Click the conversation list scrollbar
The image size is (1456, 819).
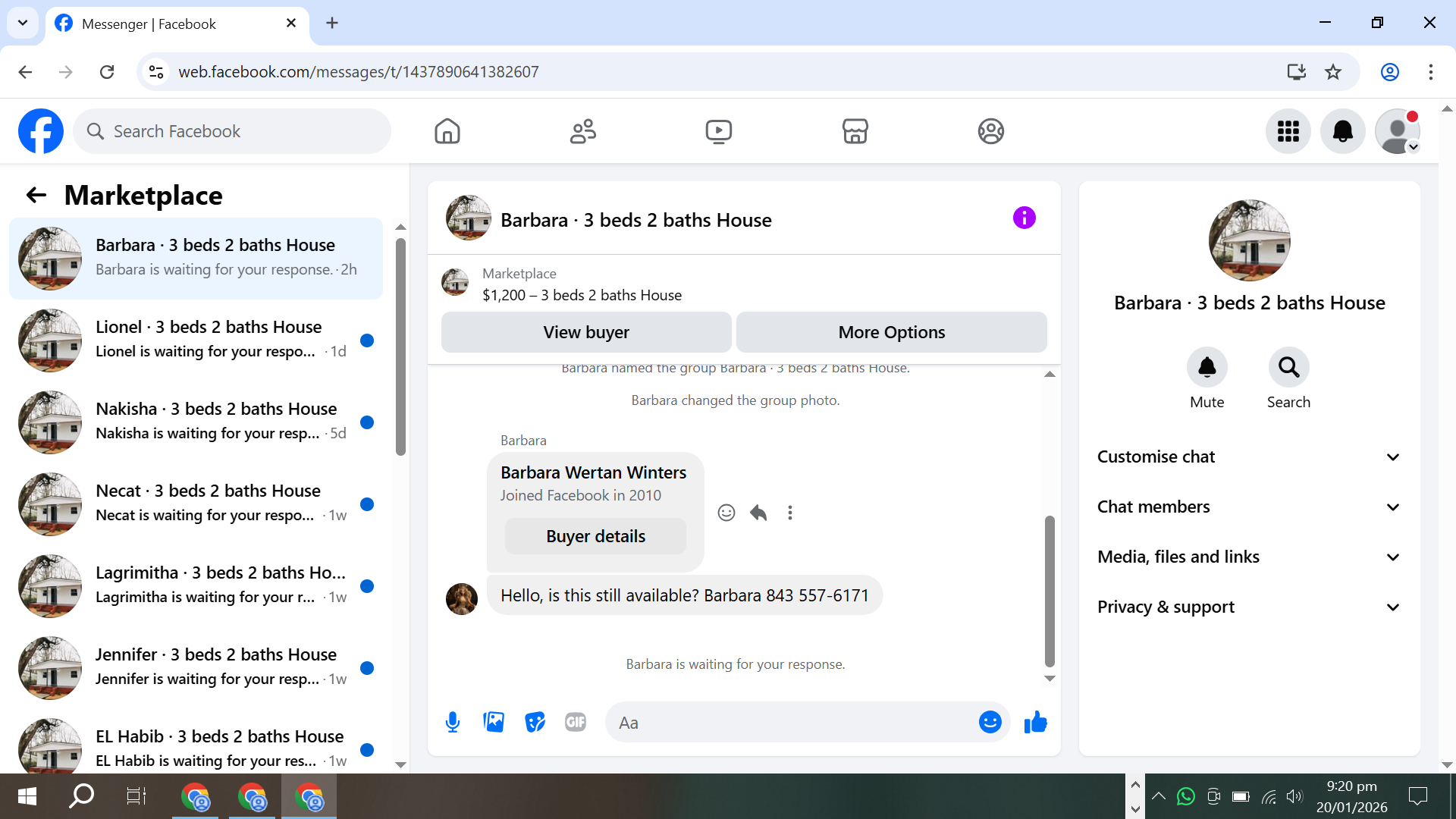click(400, 346)
